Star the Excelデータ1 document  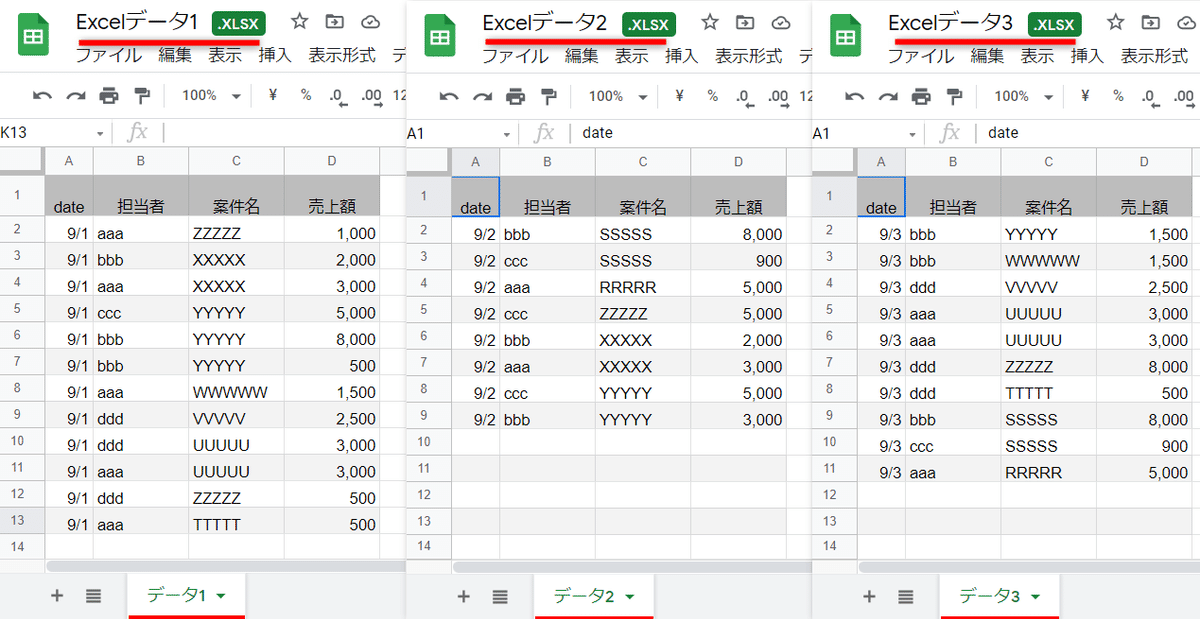[x=299, y=22]
